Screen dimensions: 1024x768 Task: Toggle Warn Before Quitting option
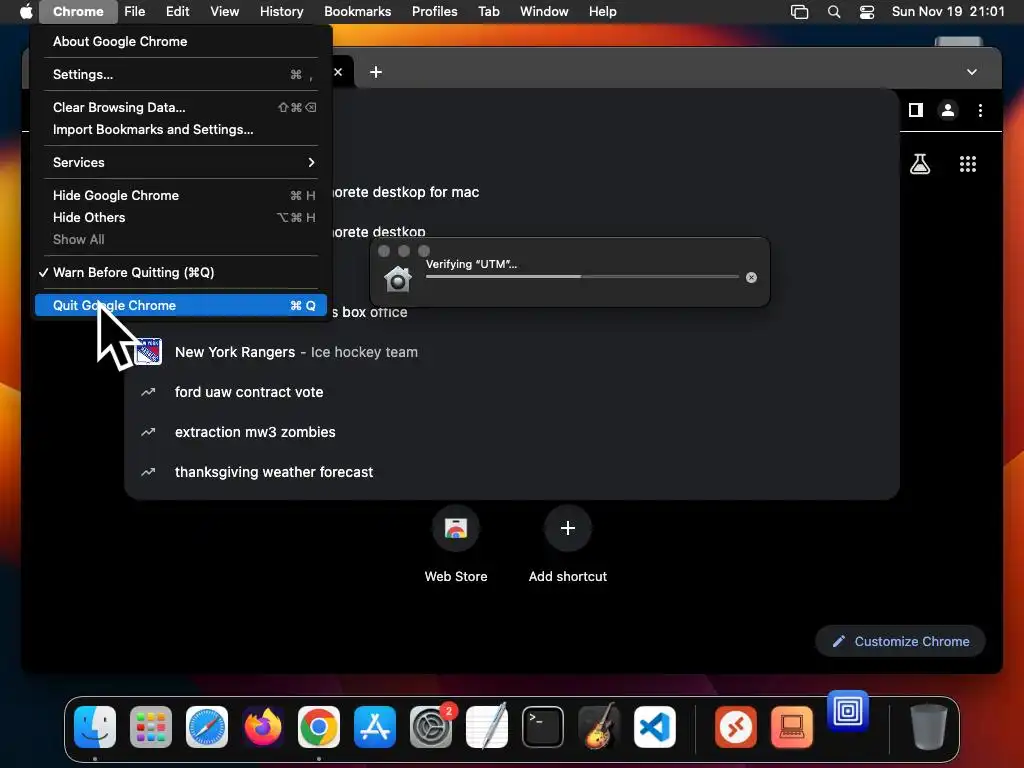[x=181, y=272]
